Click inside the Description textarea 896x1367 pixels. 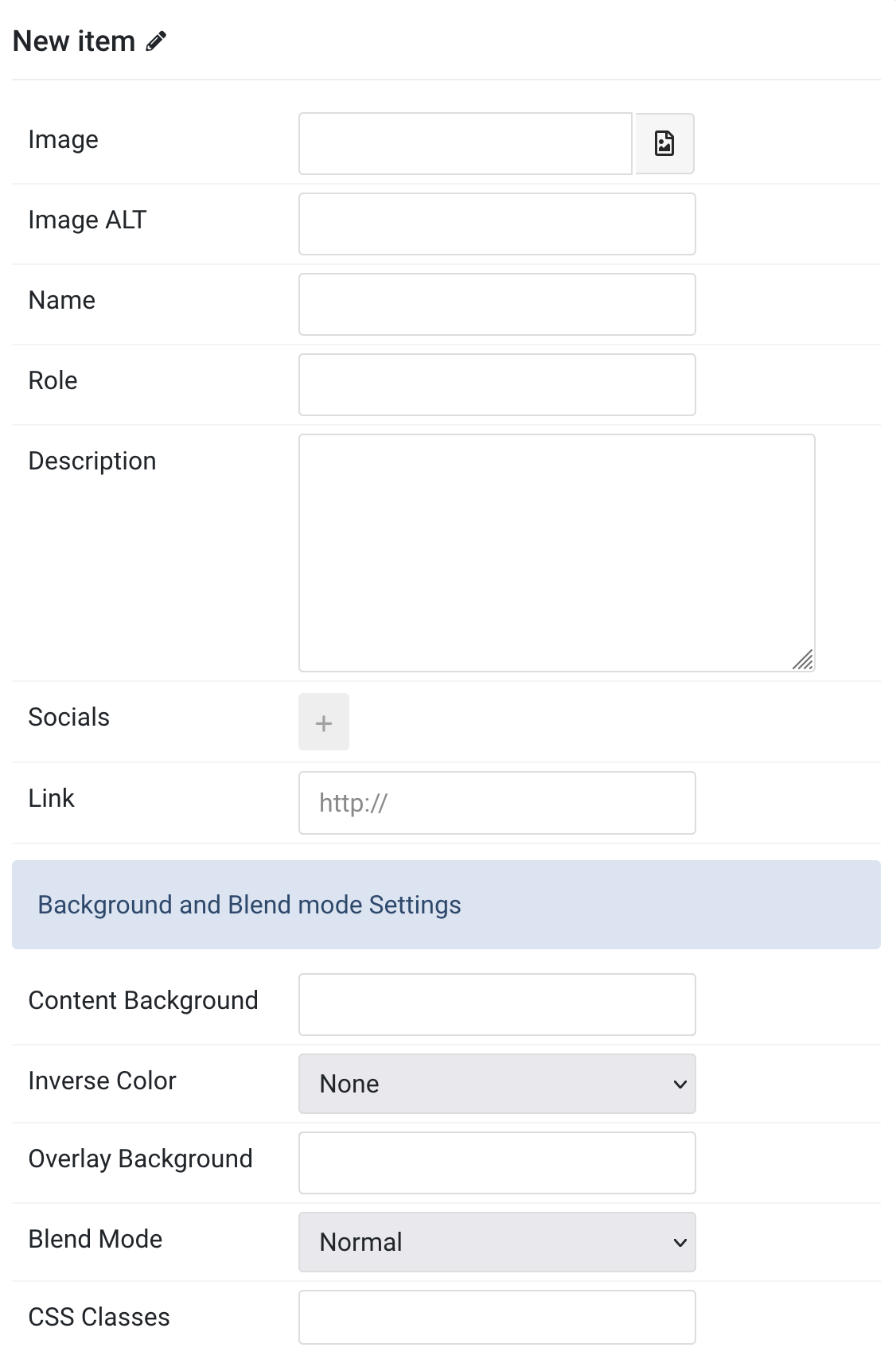tap(557, 553)
